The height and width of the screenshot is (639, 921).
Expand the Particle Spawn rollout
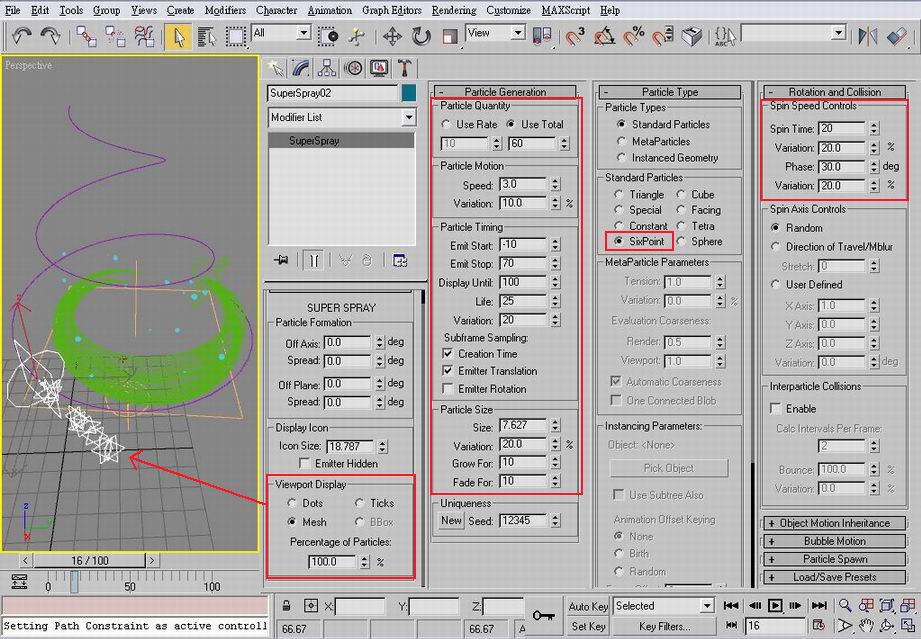(835, 559)
